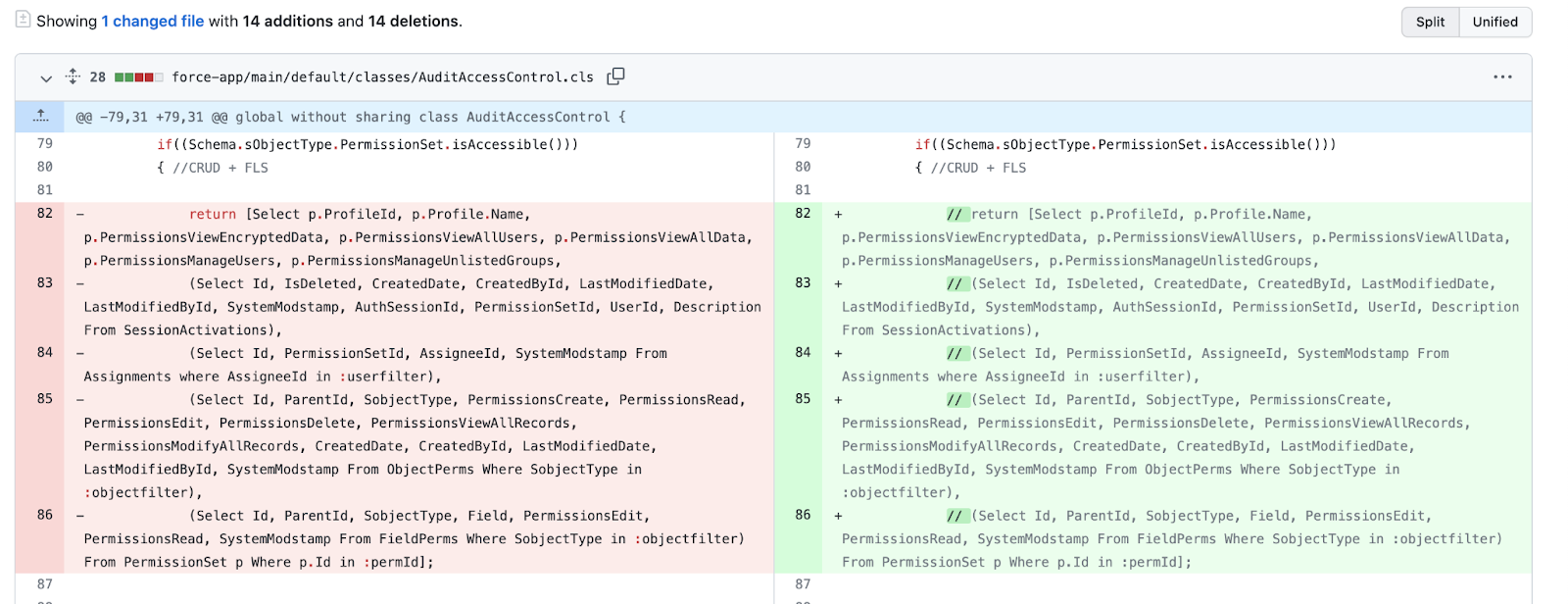
Task: Click left line number 79
Action: click(45, 143)
